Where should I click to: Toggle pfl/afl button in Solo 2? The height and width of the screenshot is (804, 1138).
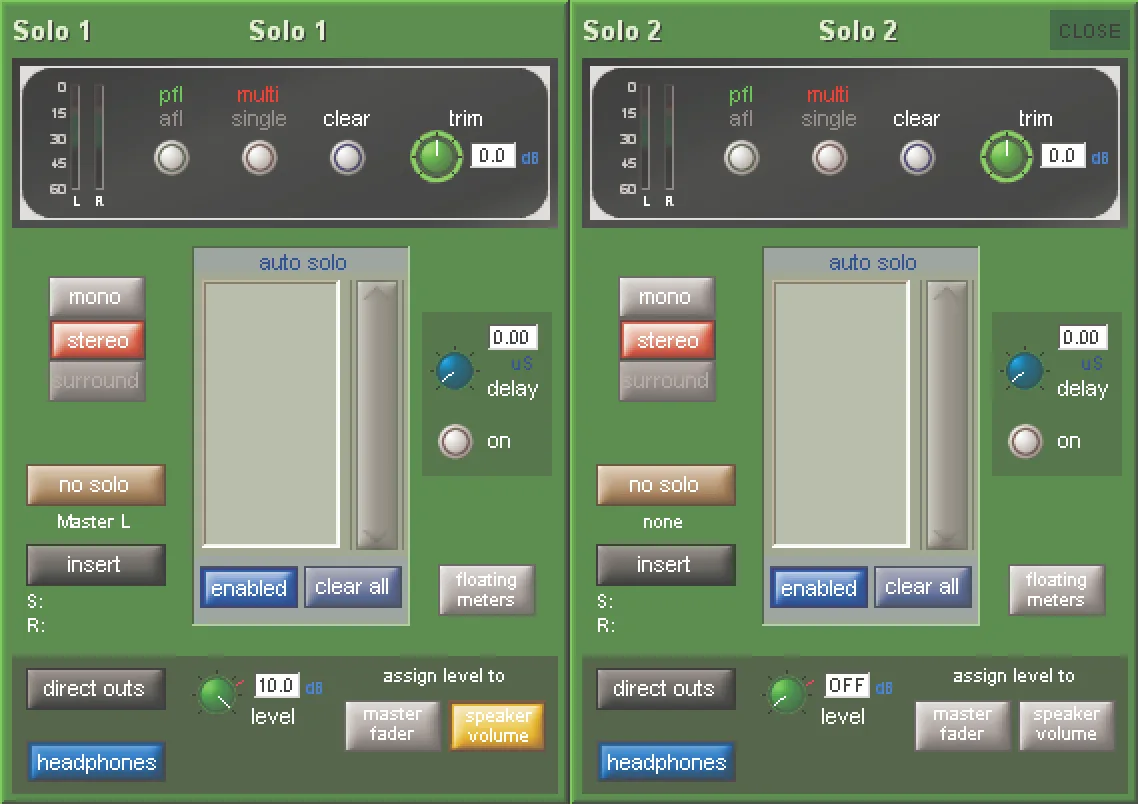point(742,157)
